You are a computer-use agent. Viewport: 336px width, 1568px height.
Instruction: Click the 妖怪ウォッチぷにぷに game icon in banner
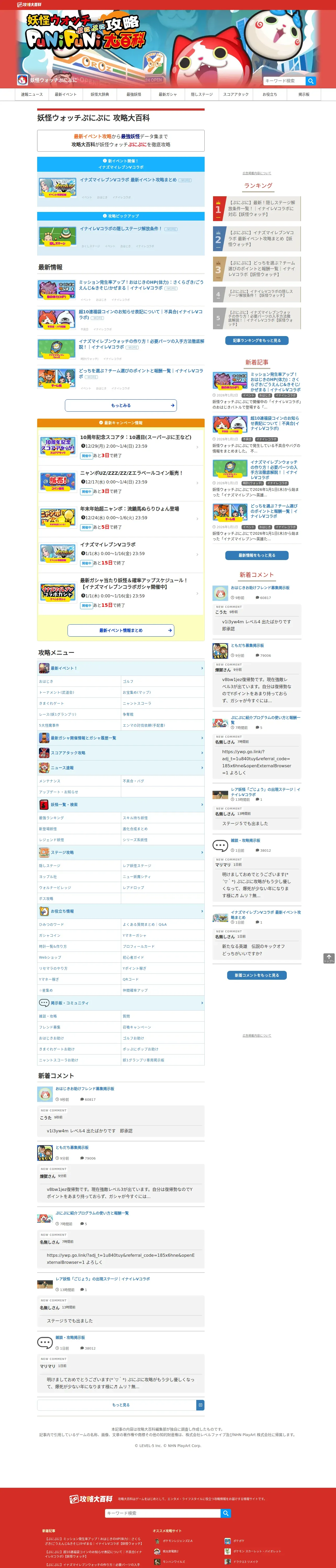(23, 80)
